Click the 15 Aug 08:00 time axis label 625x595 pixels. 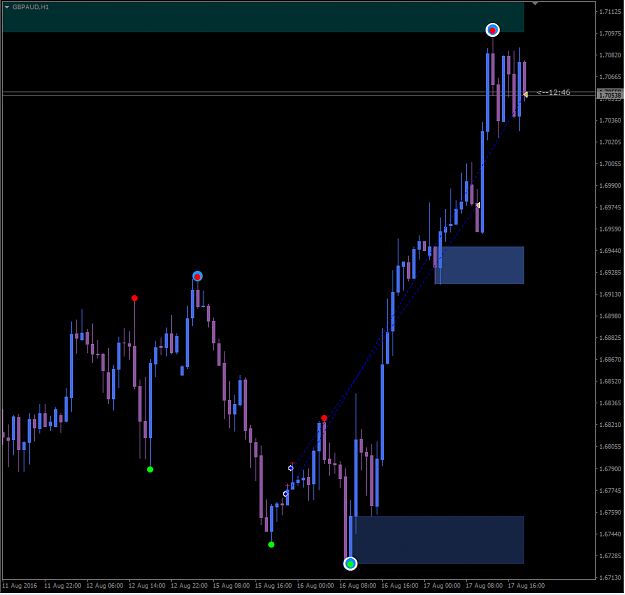click(231, 585)
